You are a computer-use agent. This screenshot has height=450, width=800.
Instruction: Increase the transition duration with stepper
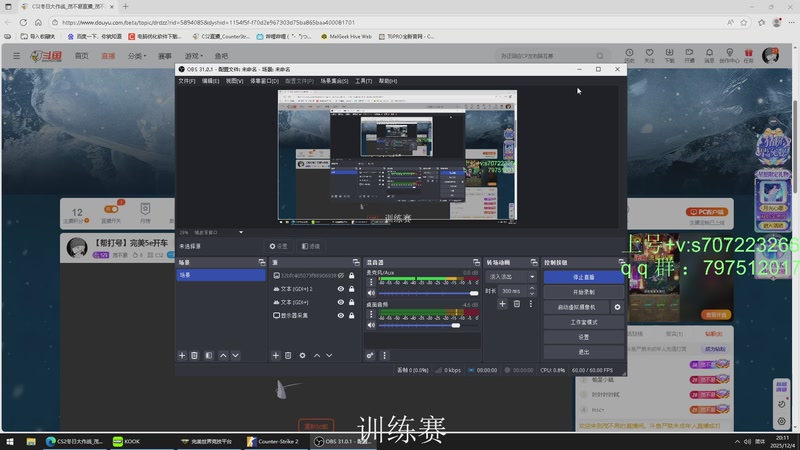(x=532, y=288)
